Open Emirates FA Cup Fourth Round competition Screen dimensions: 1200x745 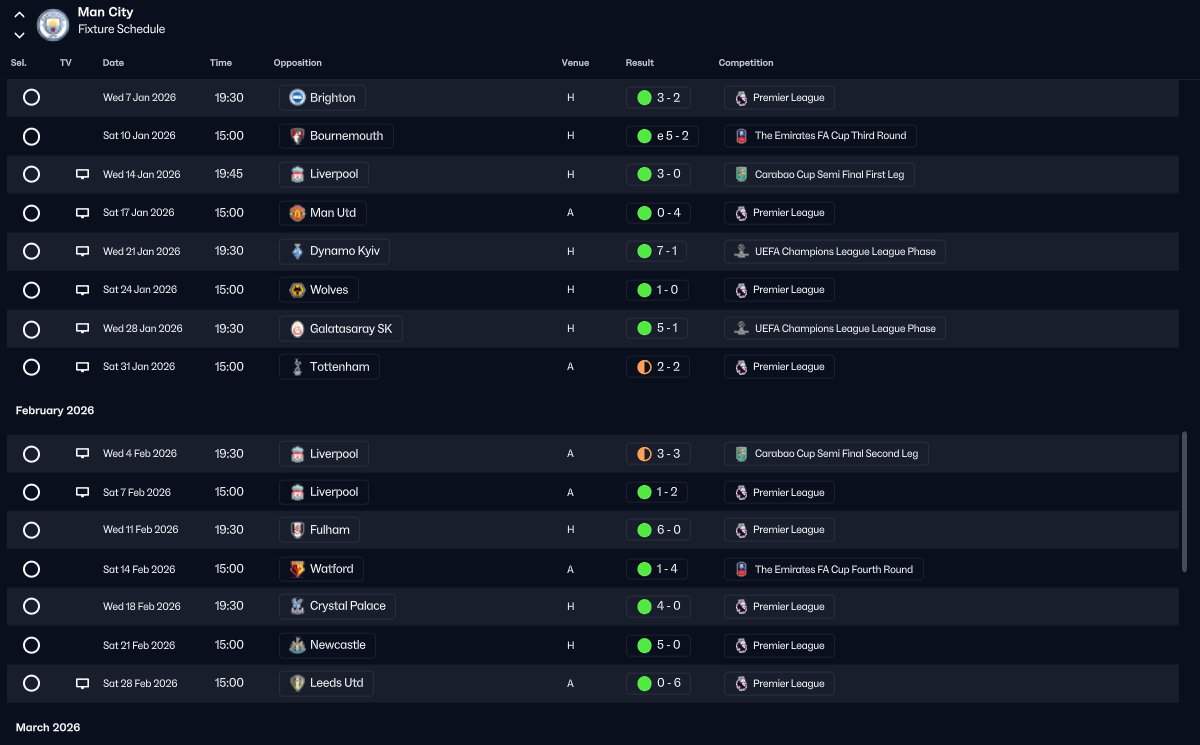tap(824, 569)
